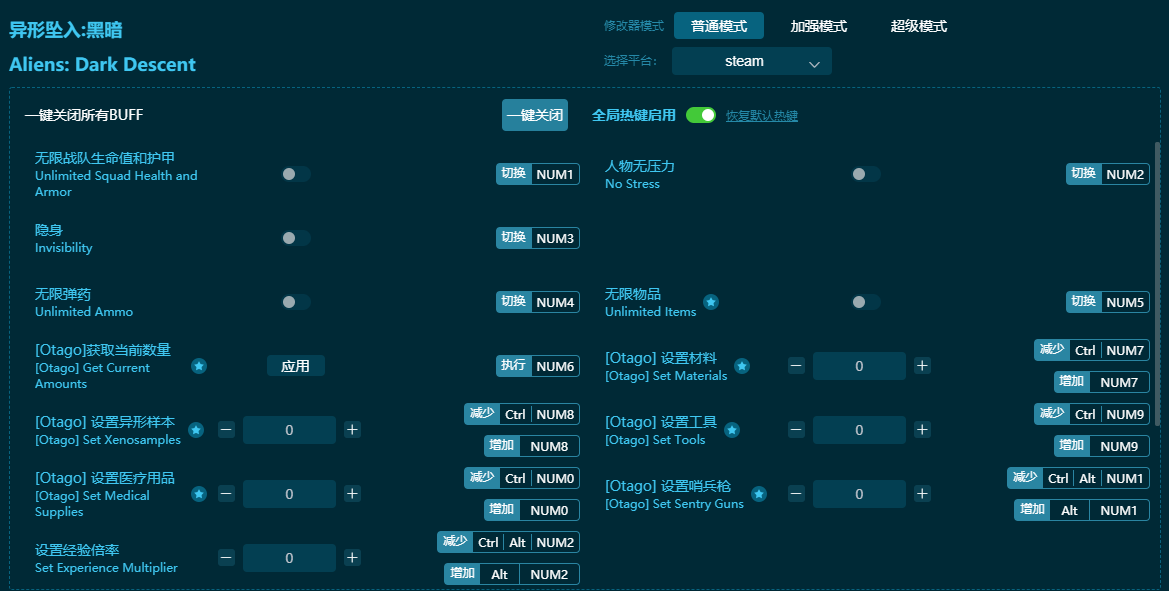This screenshot has width=1169, height=591.
Task: Switch to 超级模式 mode tab
Action: point(918,26)
